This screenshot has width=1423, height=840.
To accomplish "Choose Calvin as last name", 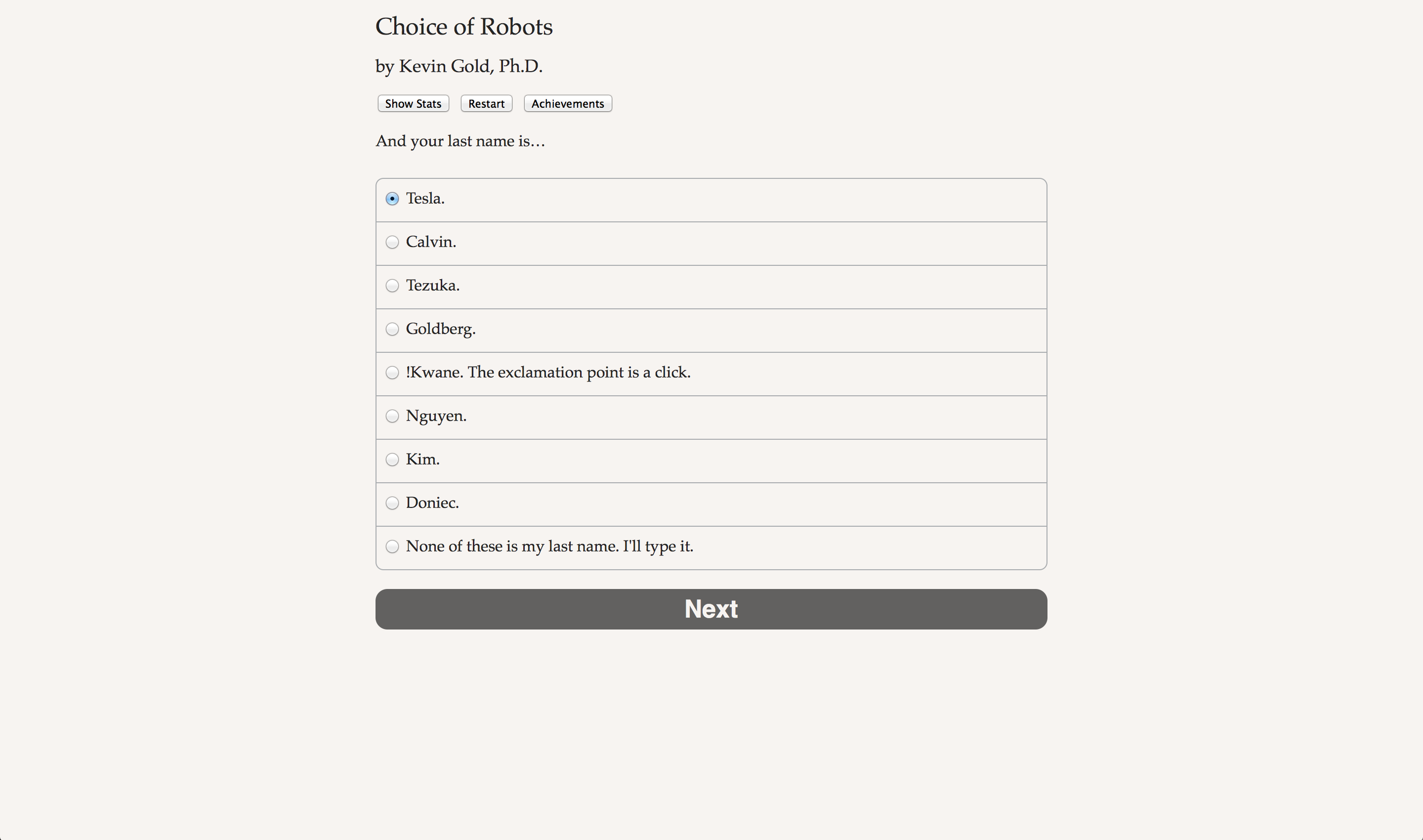I will click(x=392, y=242).
